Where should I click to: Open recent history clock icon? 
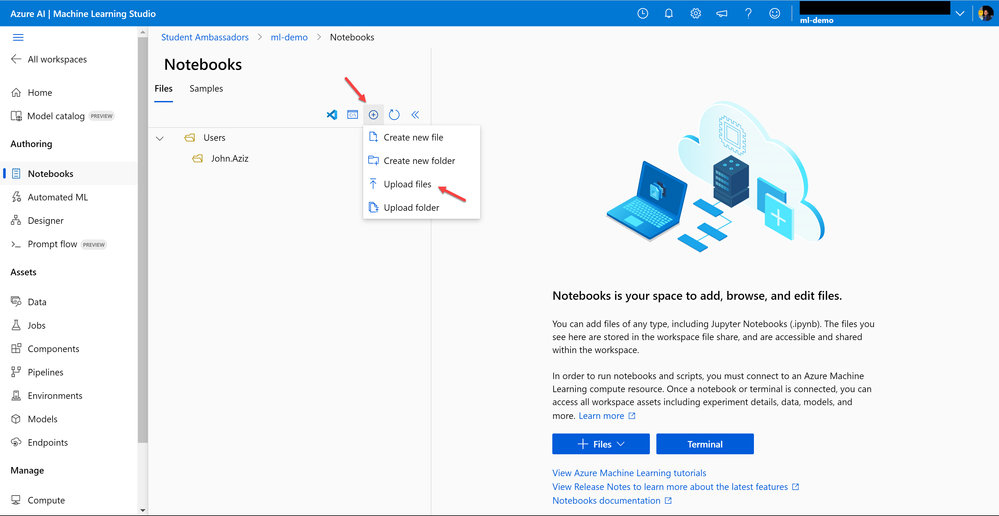click(643, 13)
